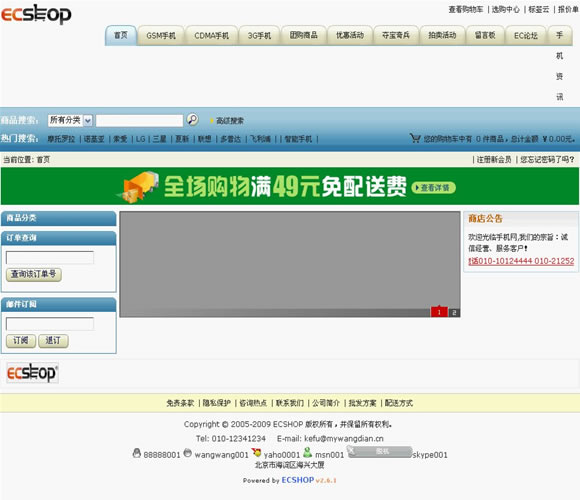Select banner slide 1 indicator
Viewport: 580px width, 500px height.
click(439, 312)
